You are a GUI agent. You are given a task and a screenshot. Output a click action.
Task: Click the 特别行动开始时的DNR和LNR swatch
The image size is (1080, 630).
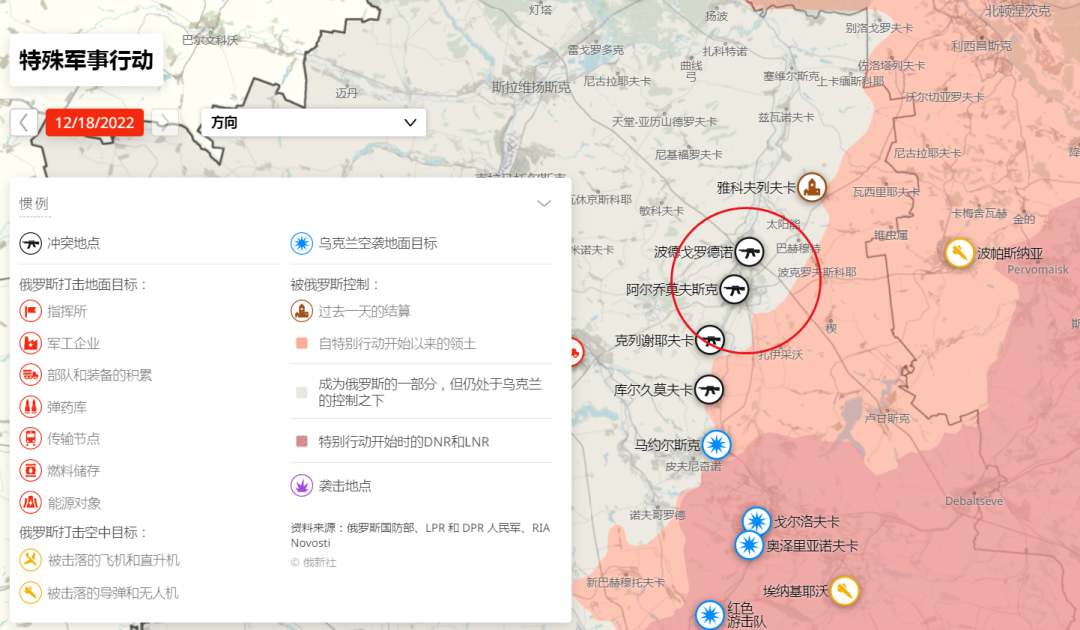pyautogui.click(x=302, y=441)
